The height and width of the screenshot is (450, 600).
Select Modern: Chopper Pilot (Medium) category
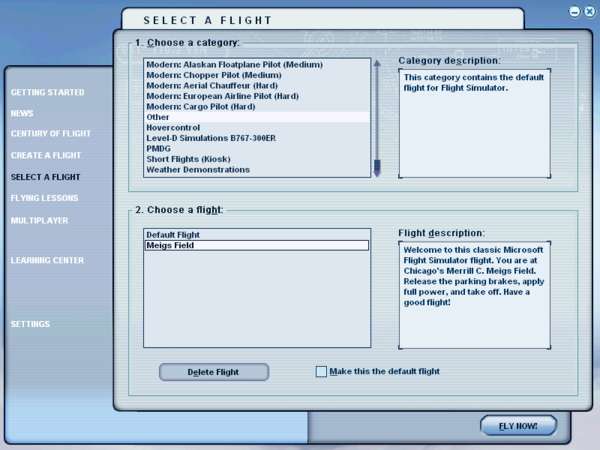click(256, 75)
